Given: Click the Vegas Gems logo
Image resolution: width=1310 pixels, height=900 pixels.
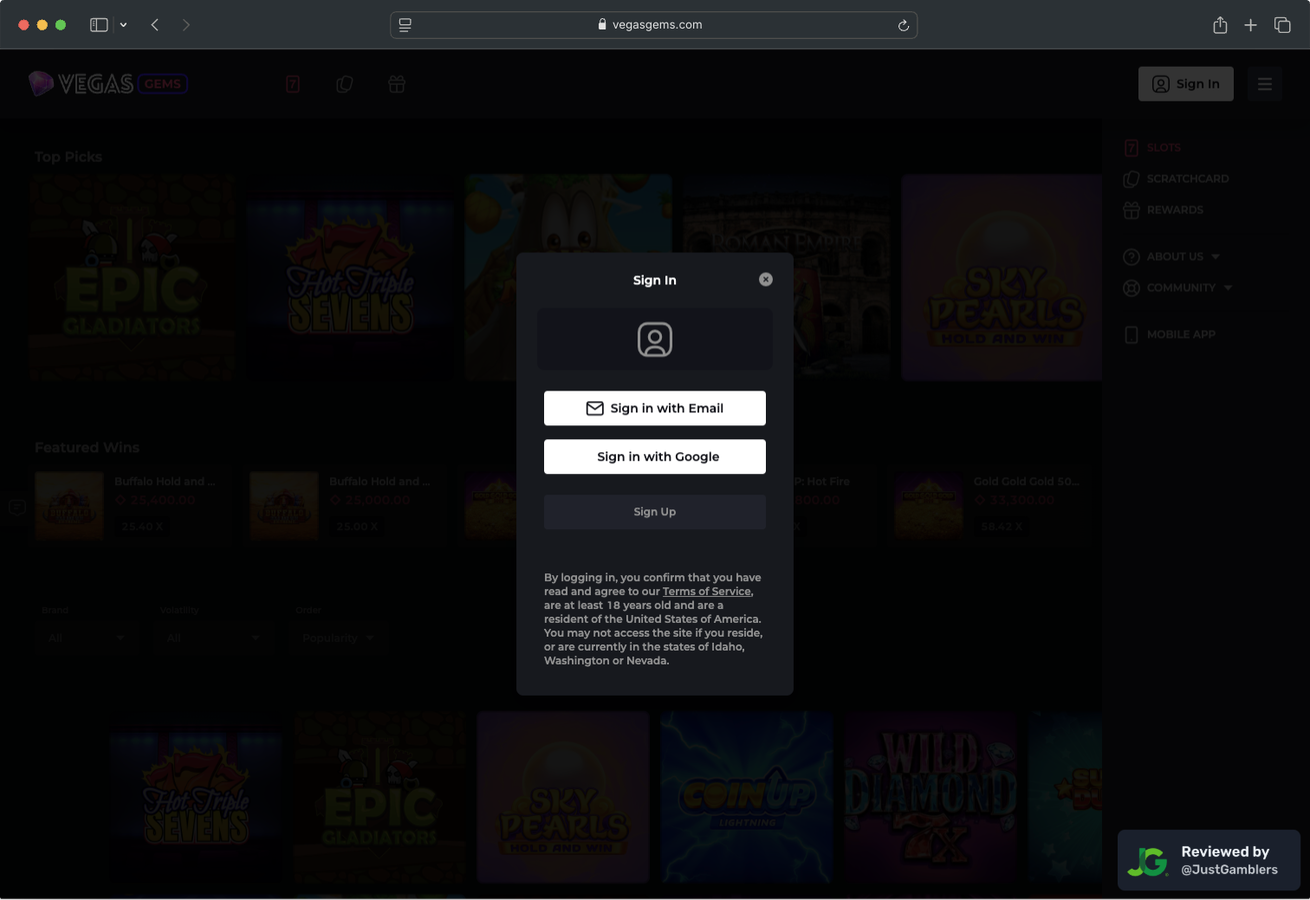Looking at the screenshot, I should coord(108,84).
